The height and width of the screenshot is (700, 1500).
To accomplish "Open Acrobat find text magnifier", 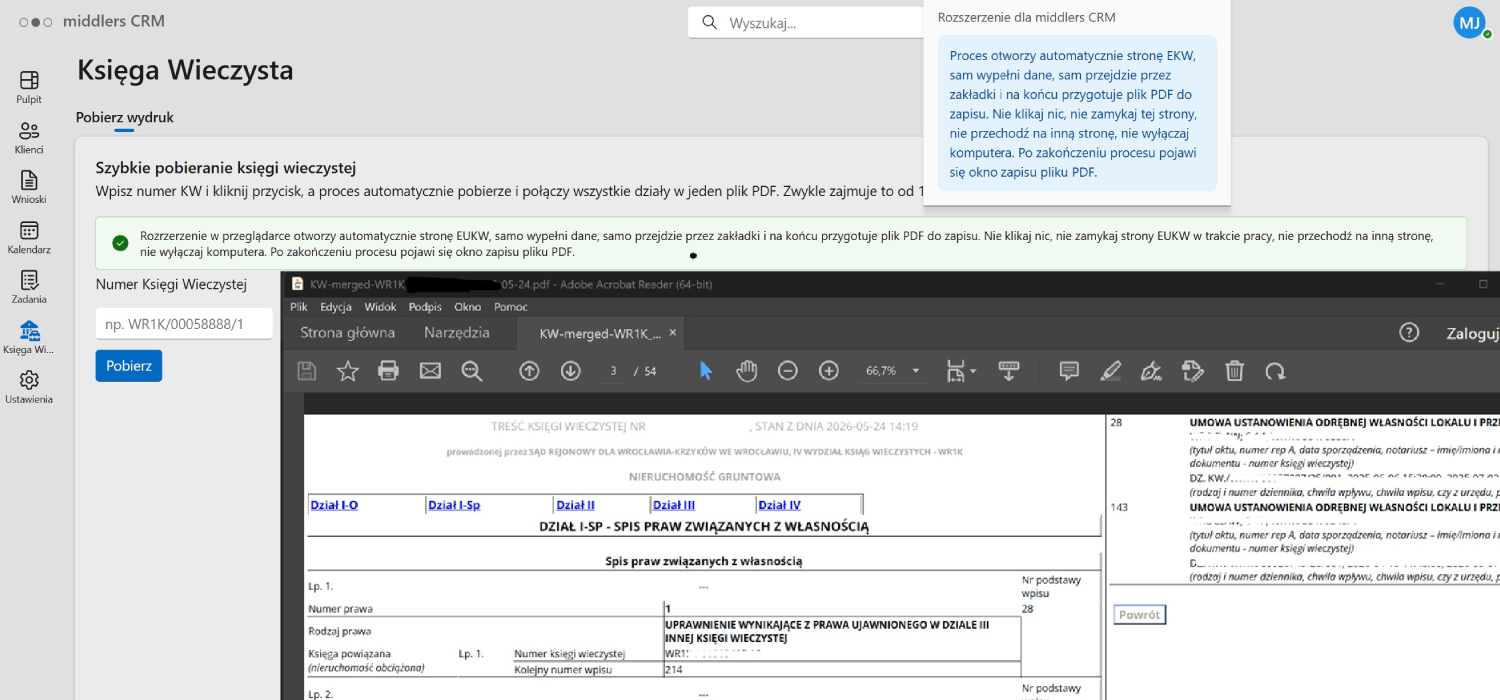I will (472, 371).
